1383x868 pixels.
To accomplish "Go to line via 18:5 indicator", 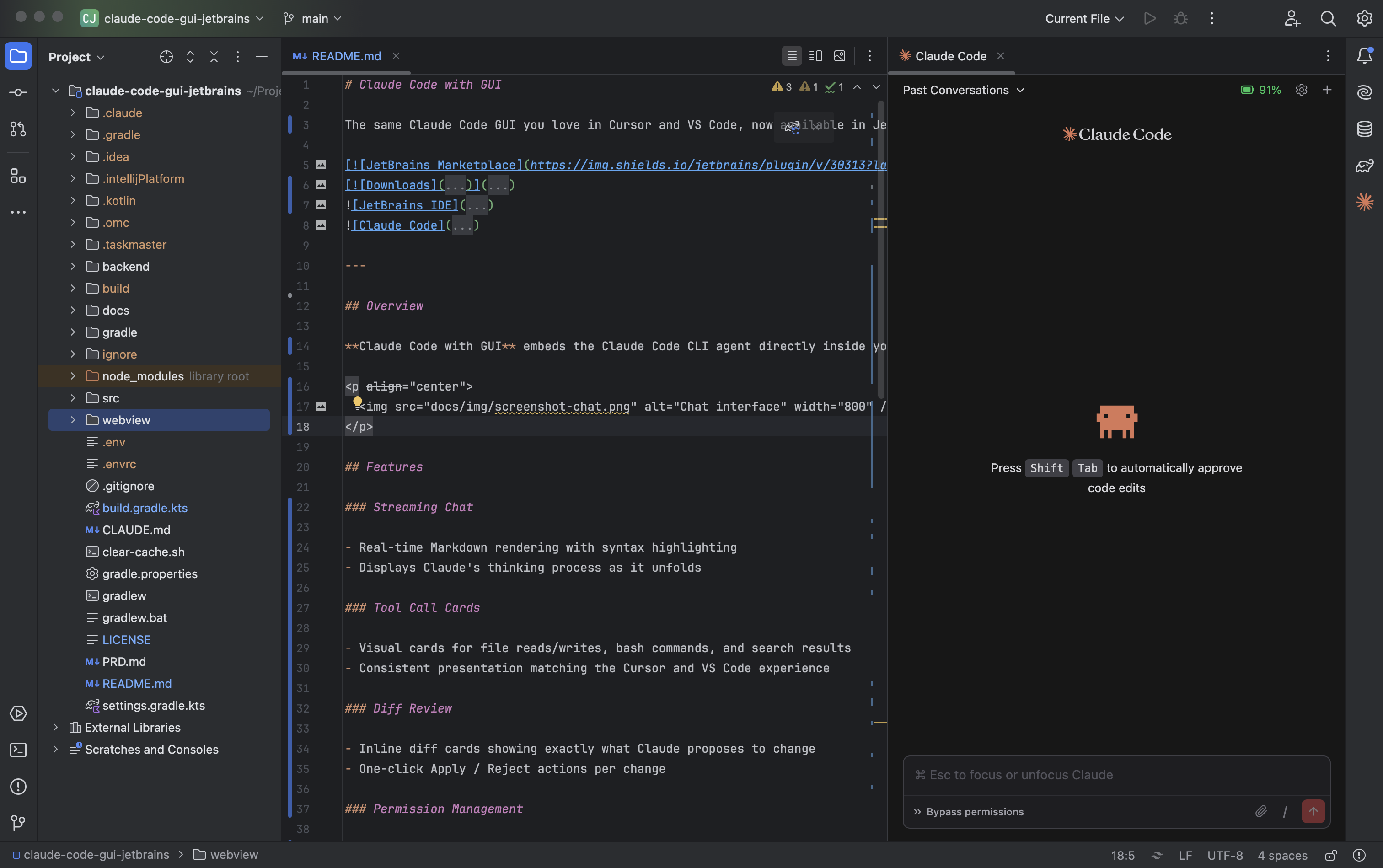I will (x=1123, y=855).
